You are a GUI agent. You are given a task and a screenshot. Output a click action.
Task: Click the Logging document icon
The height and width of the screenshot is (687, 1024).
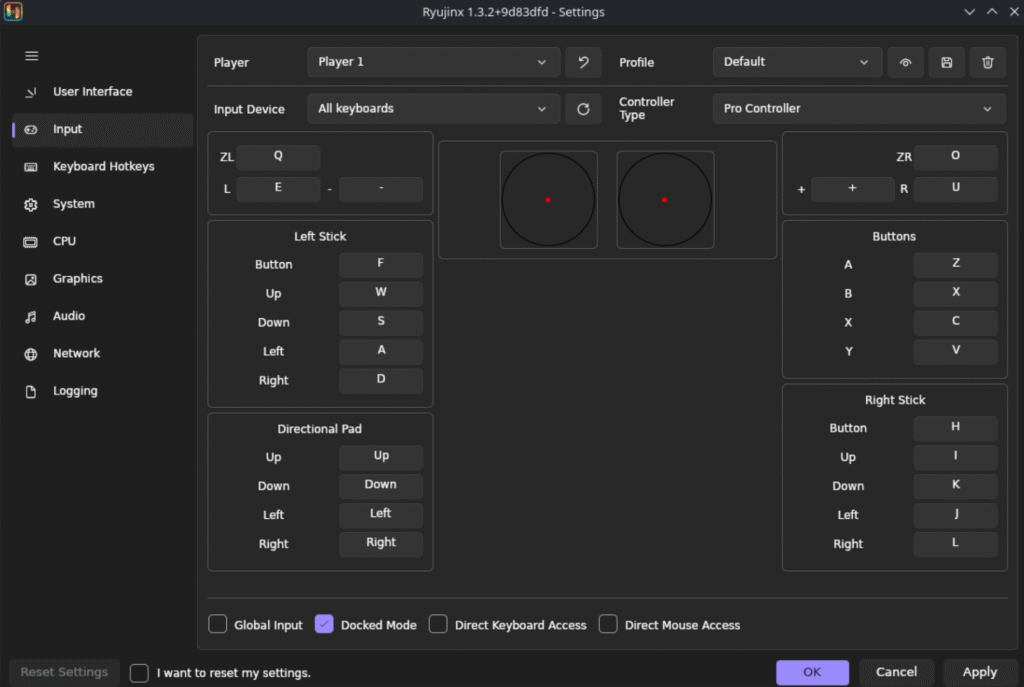pos(31,391)
